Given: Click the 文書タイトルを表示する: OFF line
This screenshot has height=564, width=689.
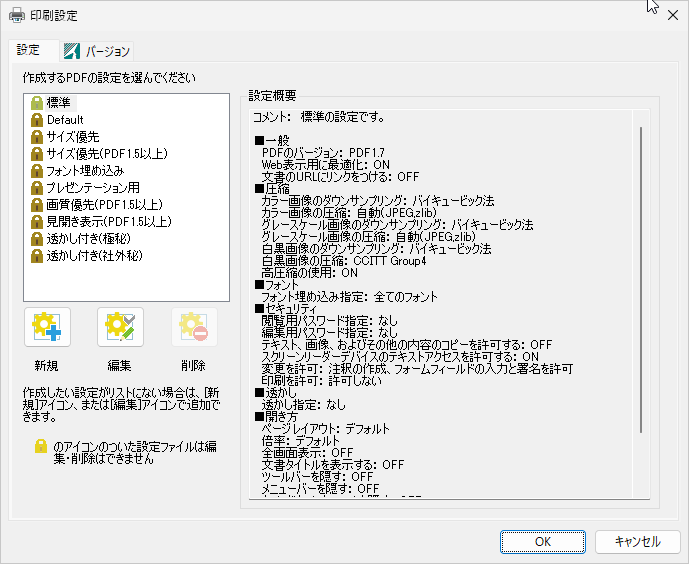Looking at the screenshot, I should 333,465.
